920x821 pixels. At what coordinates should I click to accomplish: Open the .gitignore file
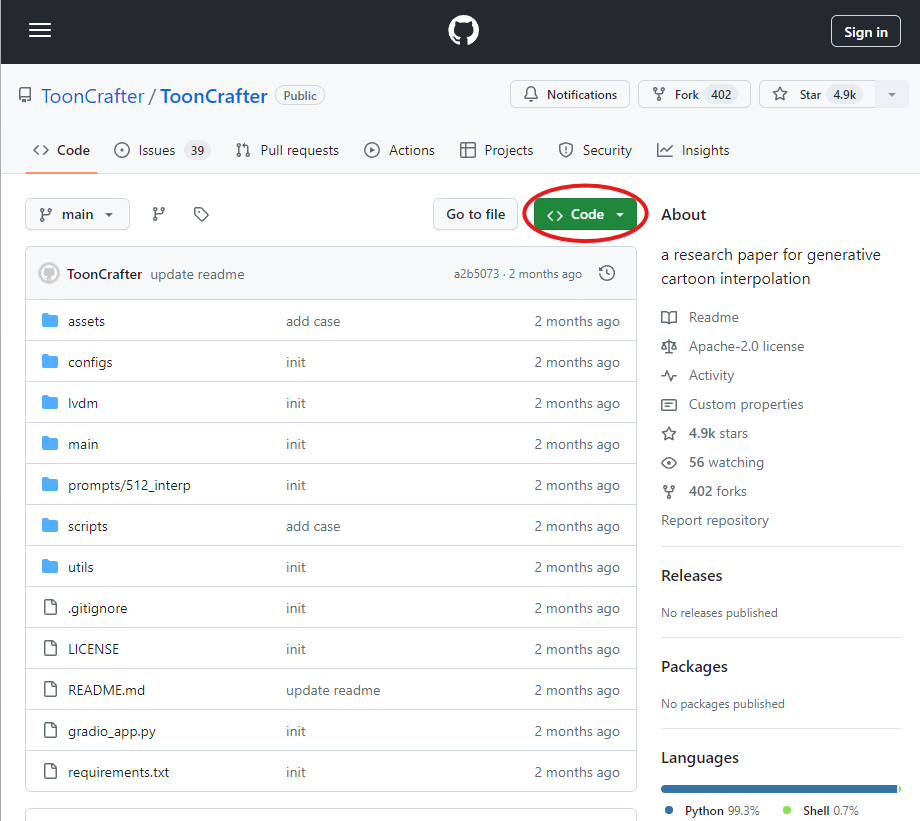(97, 609)
